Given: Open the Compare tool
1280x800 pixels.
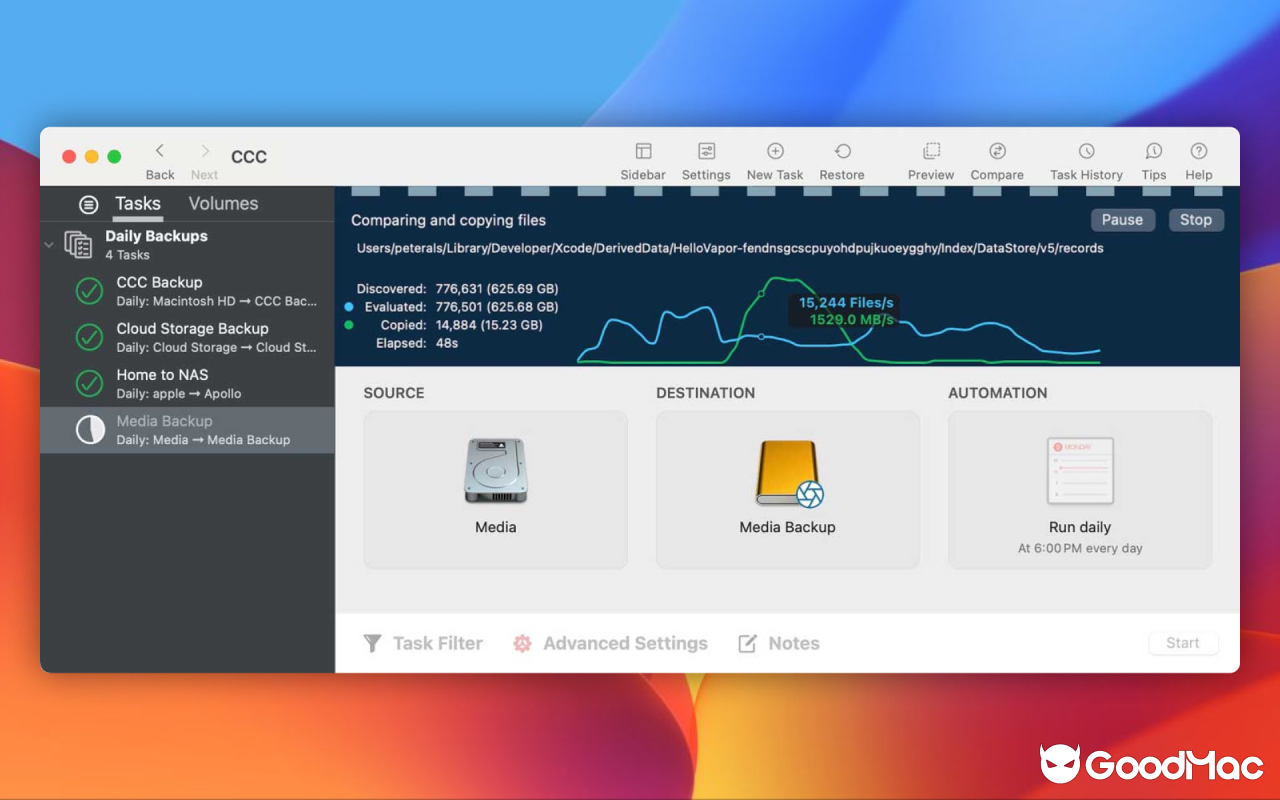Looking at the screenshot, I should pyautogui.click(x=996, y=158).
